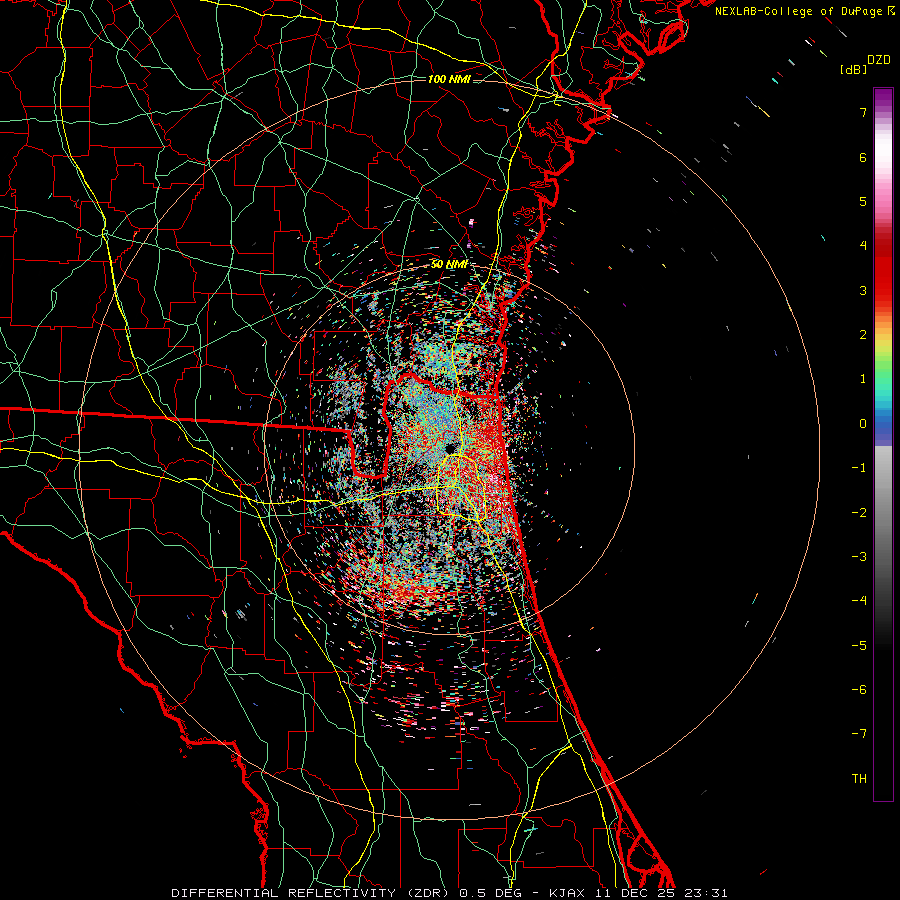The height and width of the screenshot is (900, 900).
Task: Click the legend value "4"
Action: (863, 246)
